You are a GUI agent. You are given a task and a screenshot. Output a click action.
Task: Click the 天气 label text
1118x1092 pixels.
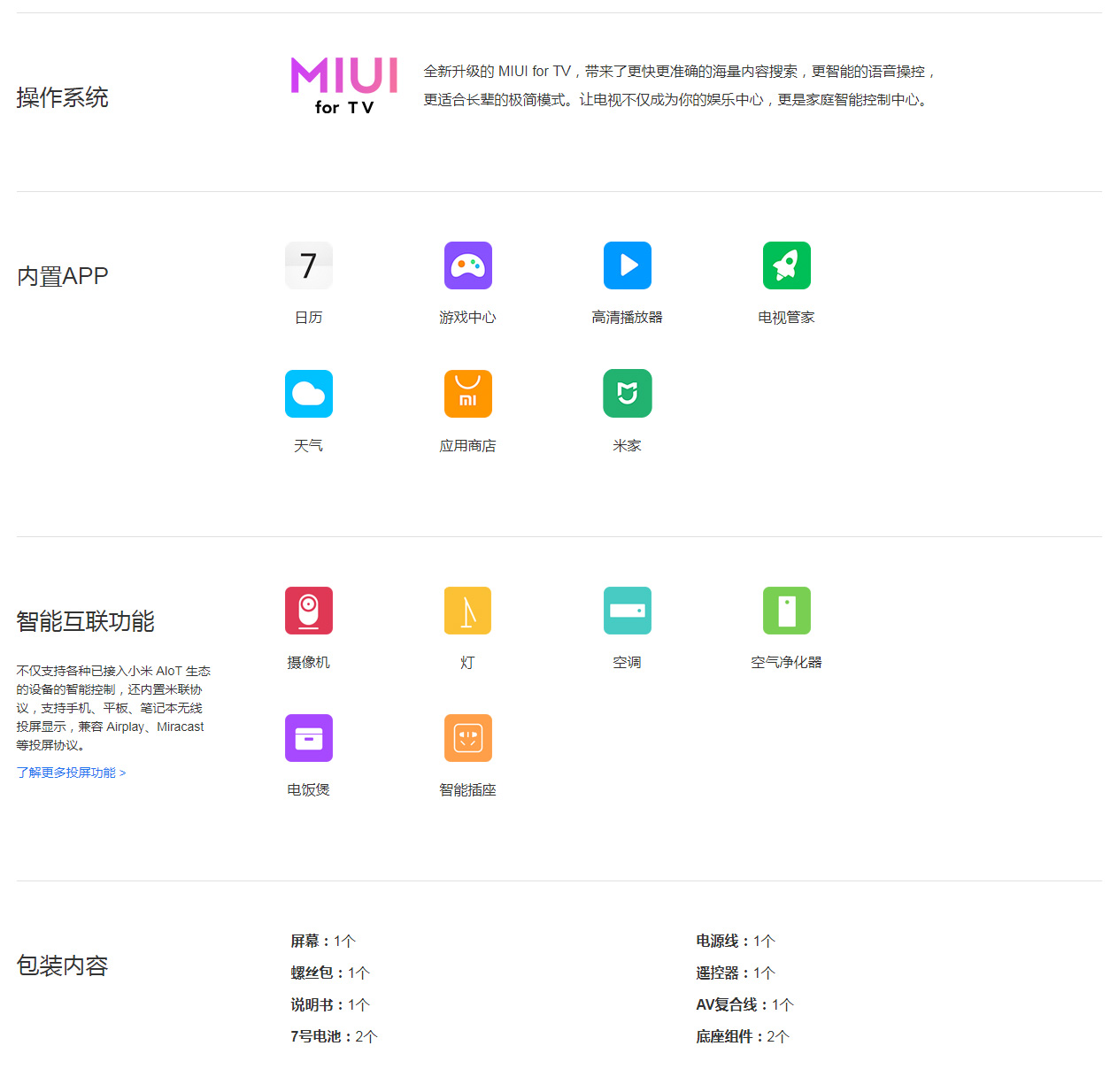click(x=309, y=445)
